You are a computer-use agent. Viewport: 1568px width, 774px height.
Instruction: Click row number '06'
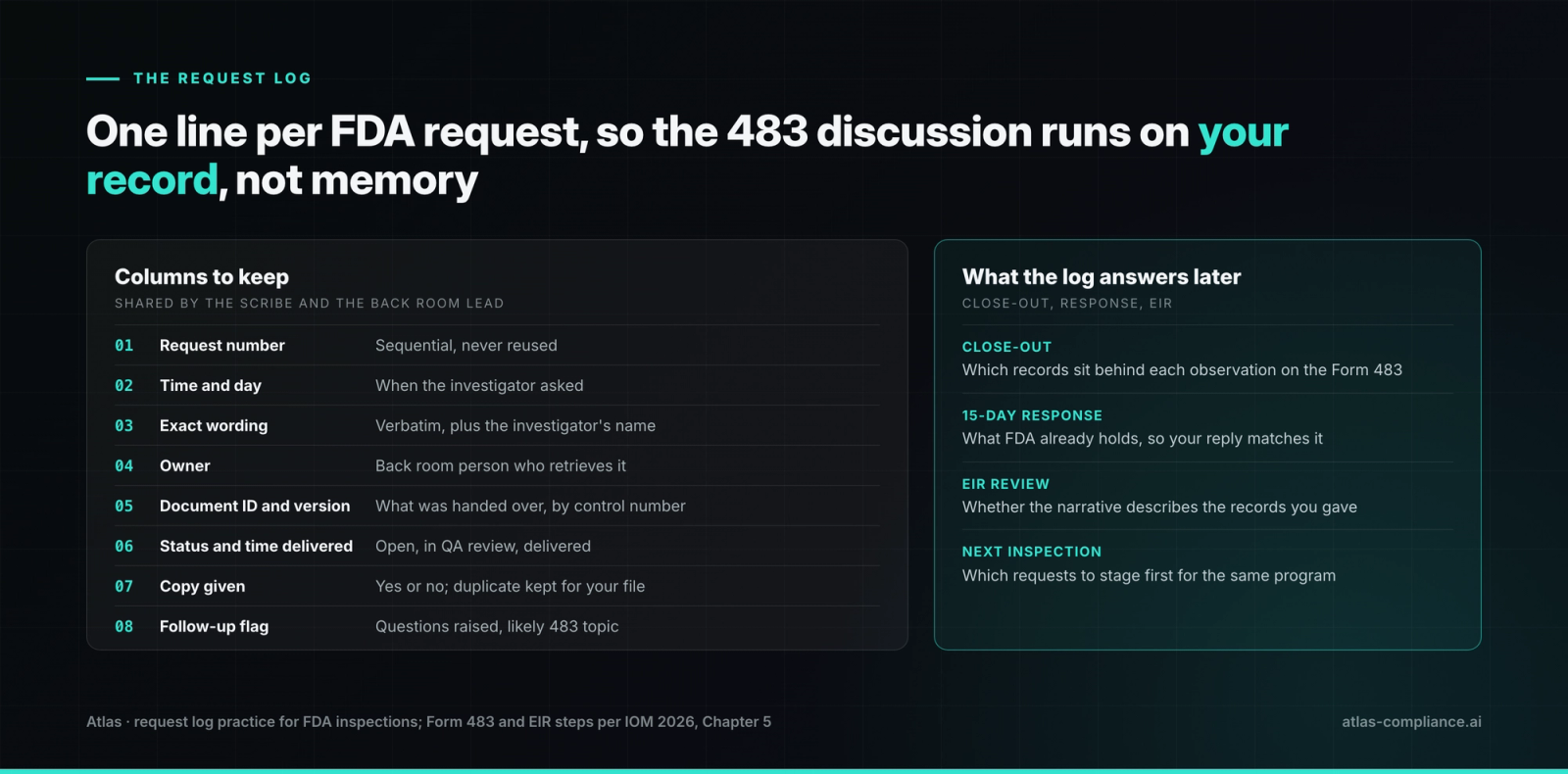[123, 546]
